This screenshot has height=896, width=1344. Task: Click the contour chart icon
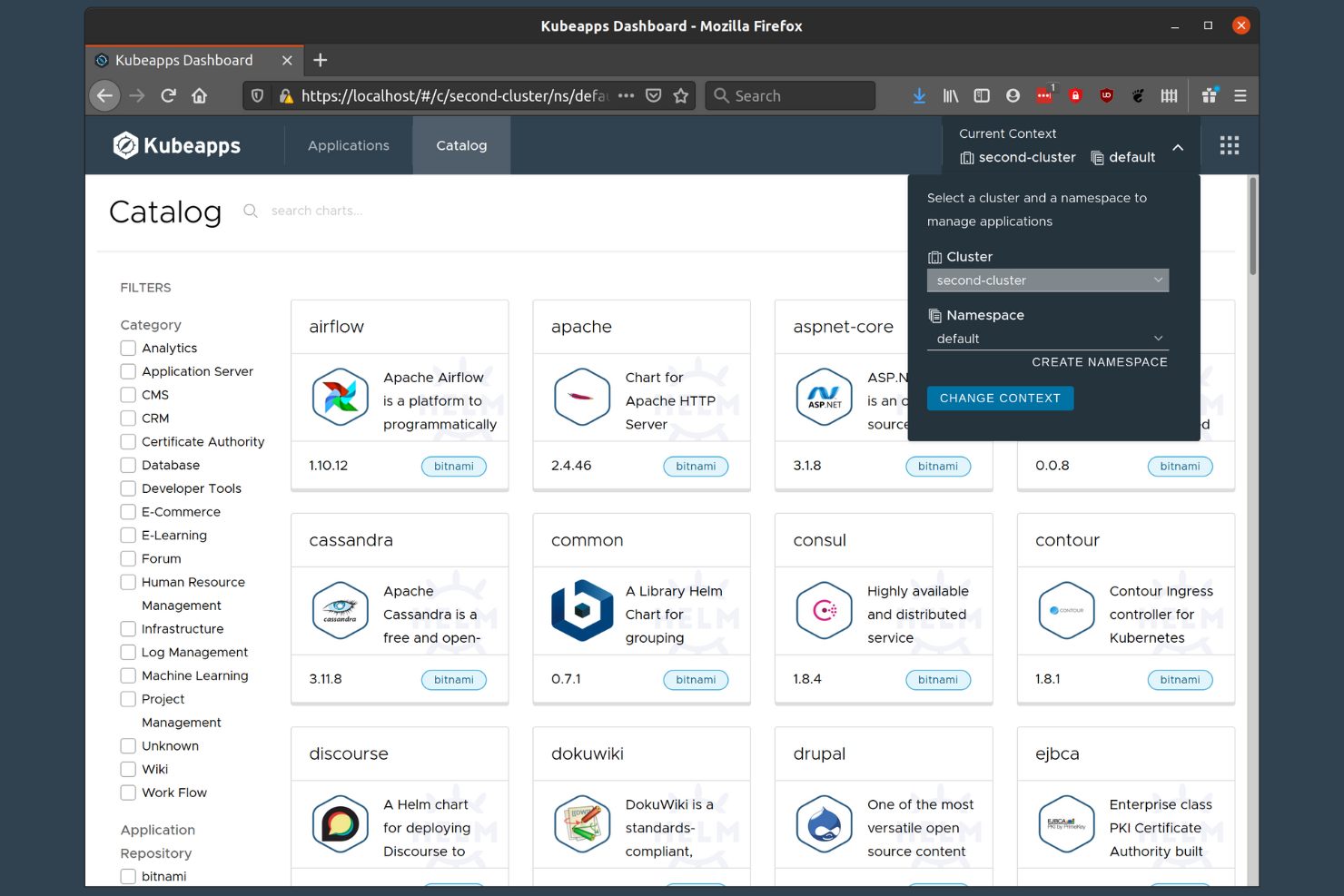click(1066, 610)
